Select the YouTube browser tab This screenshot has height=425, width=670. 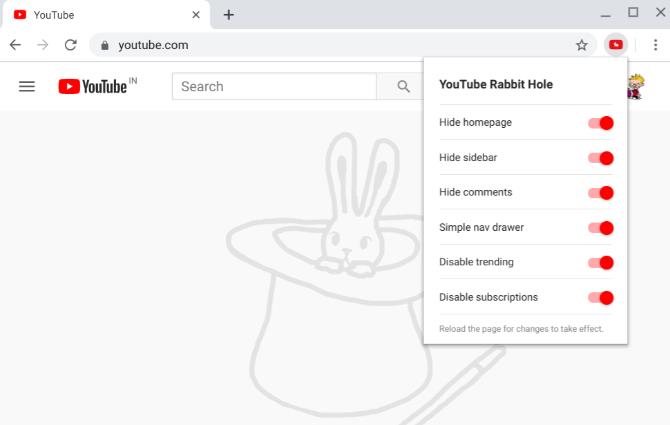(x=100, y=15)
